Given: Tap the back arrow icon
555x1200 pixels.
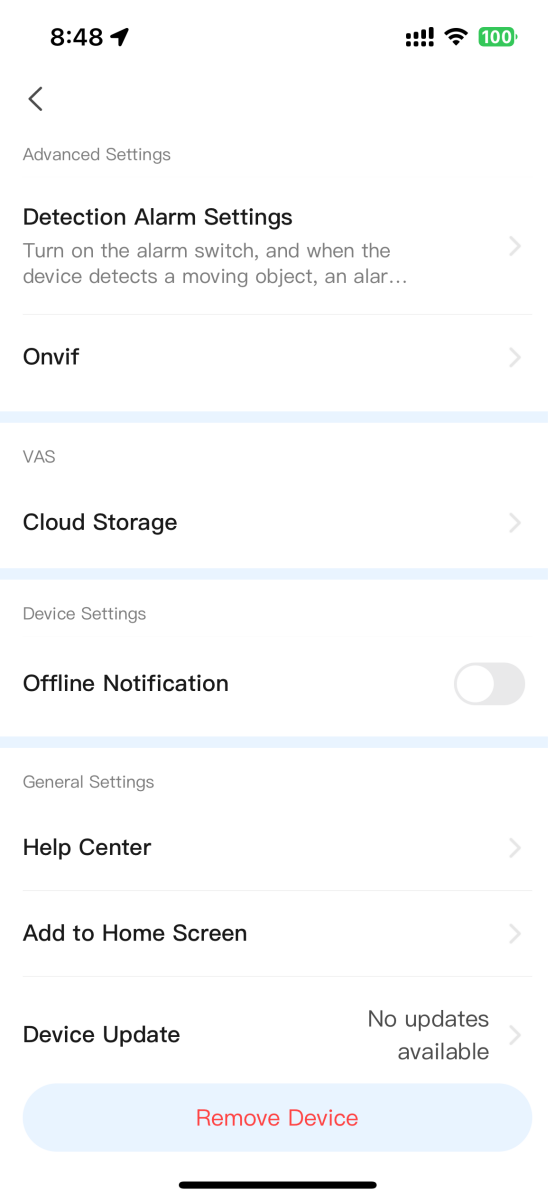Looking at the screenshot, I should click(36, 99).
